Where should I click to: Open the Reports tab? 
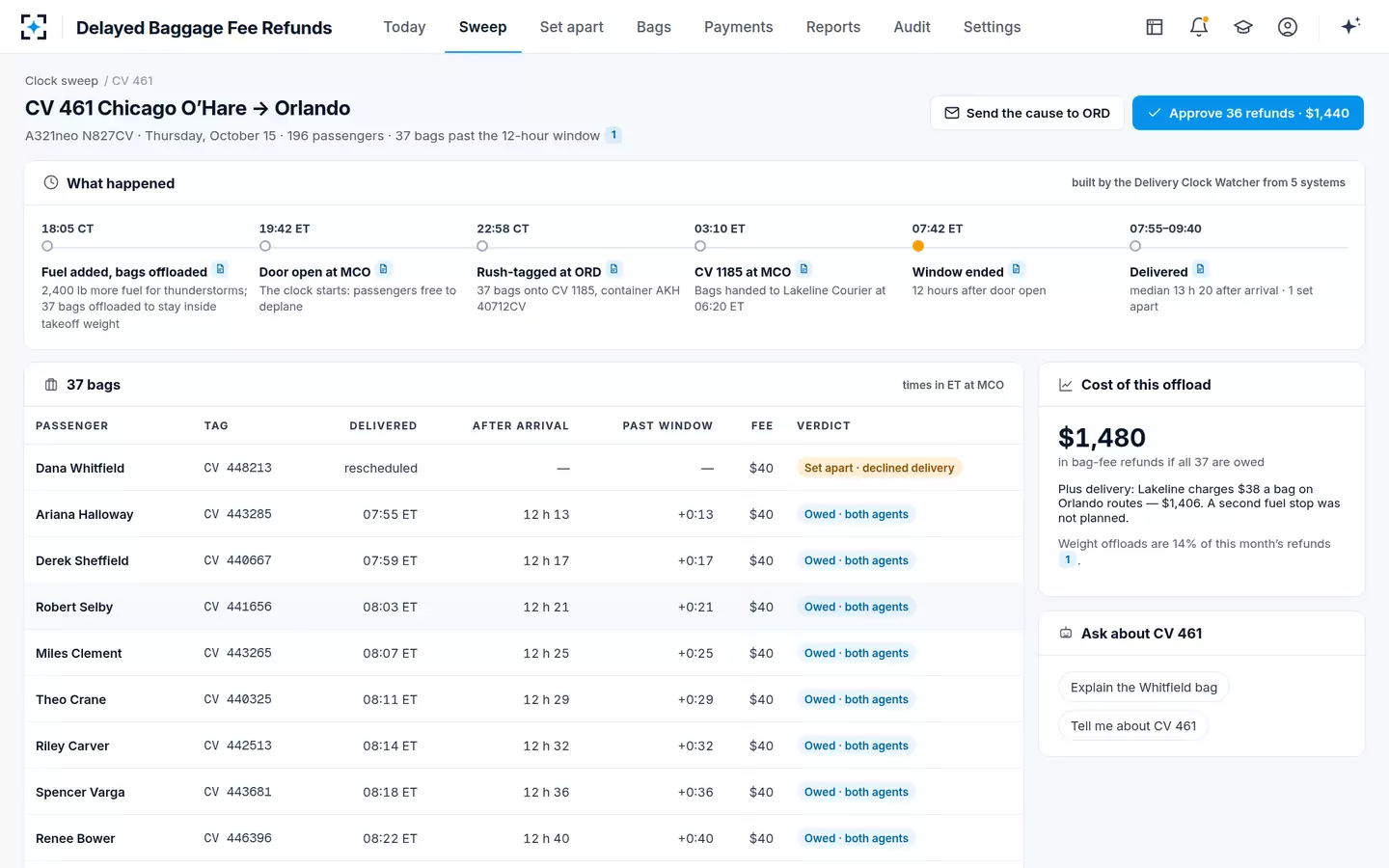832,27
